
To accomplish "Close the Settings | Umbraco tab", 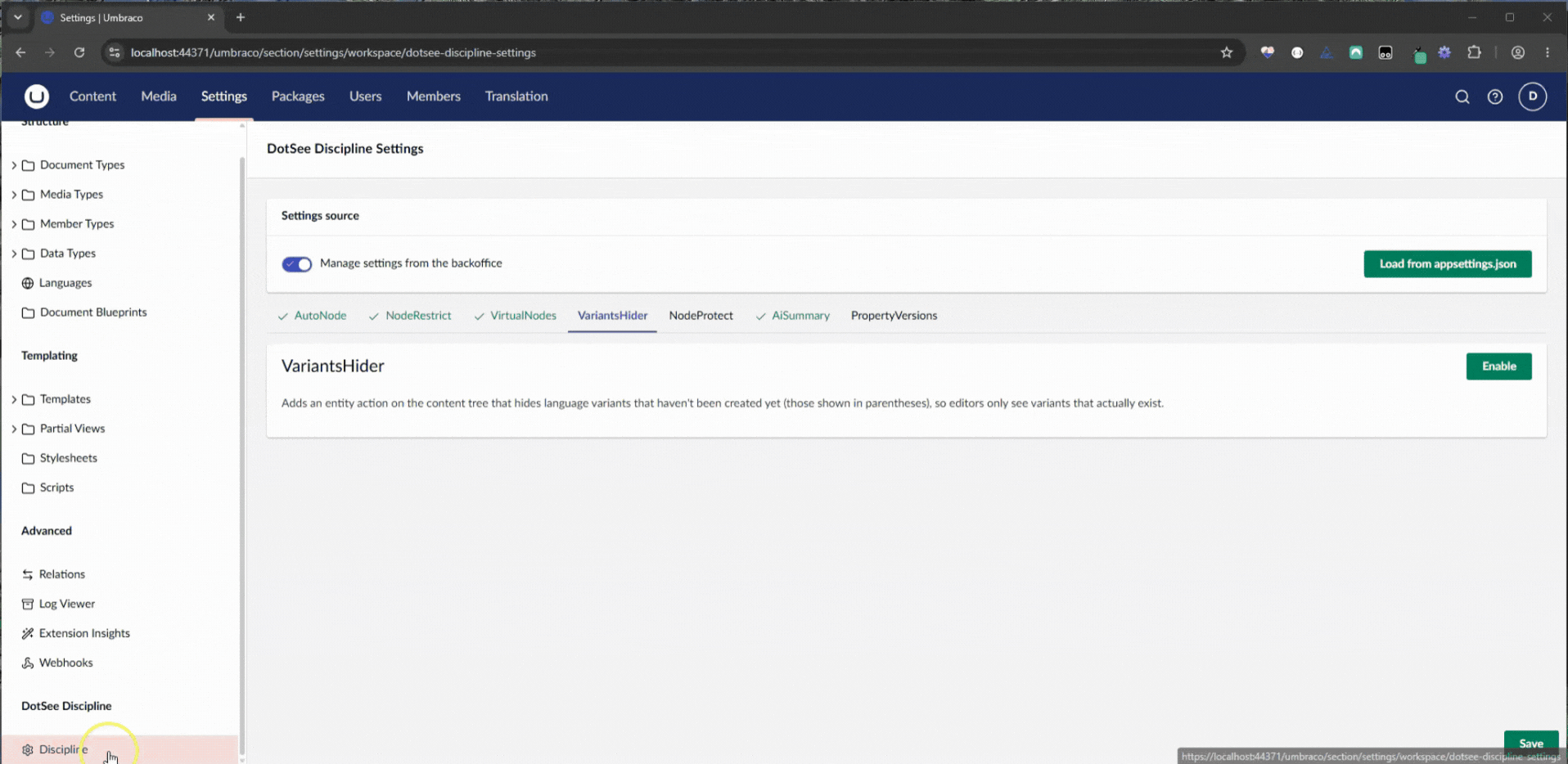I will (211, 17).
